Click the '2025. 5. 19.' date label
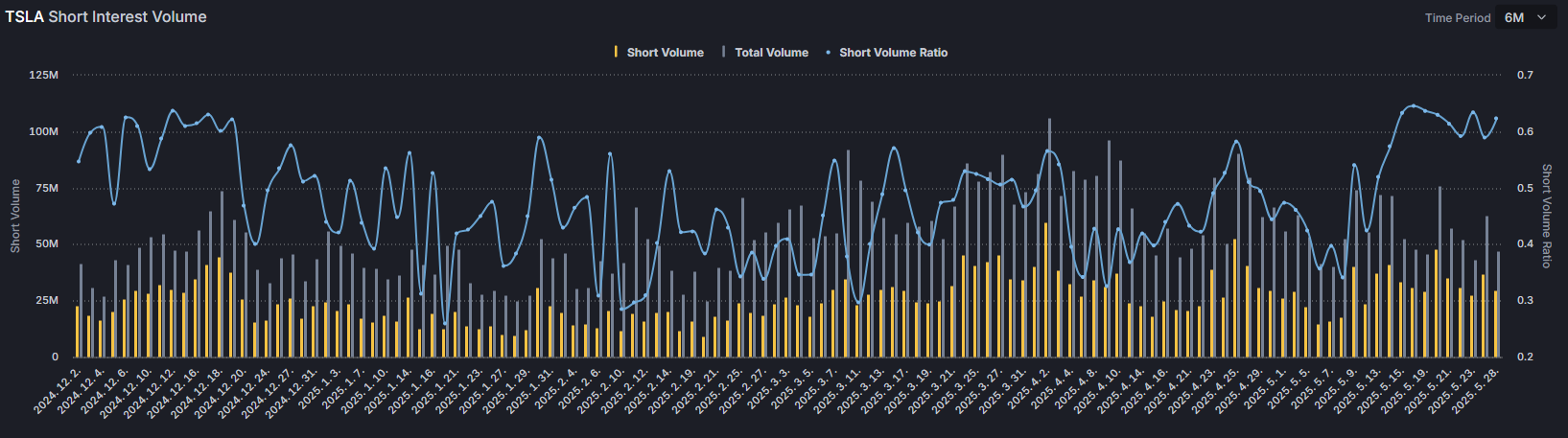This screenshot has width=1568, height=438. pyautogui.click(x=1405, y=390)
